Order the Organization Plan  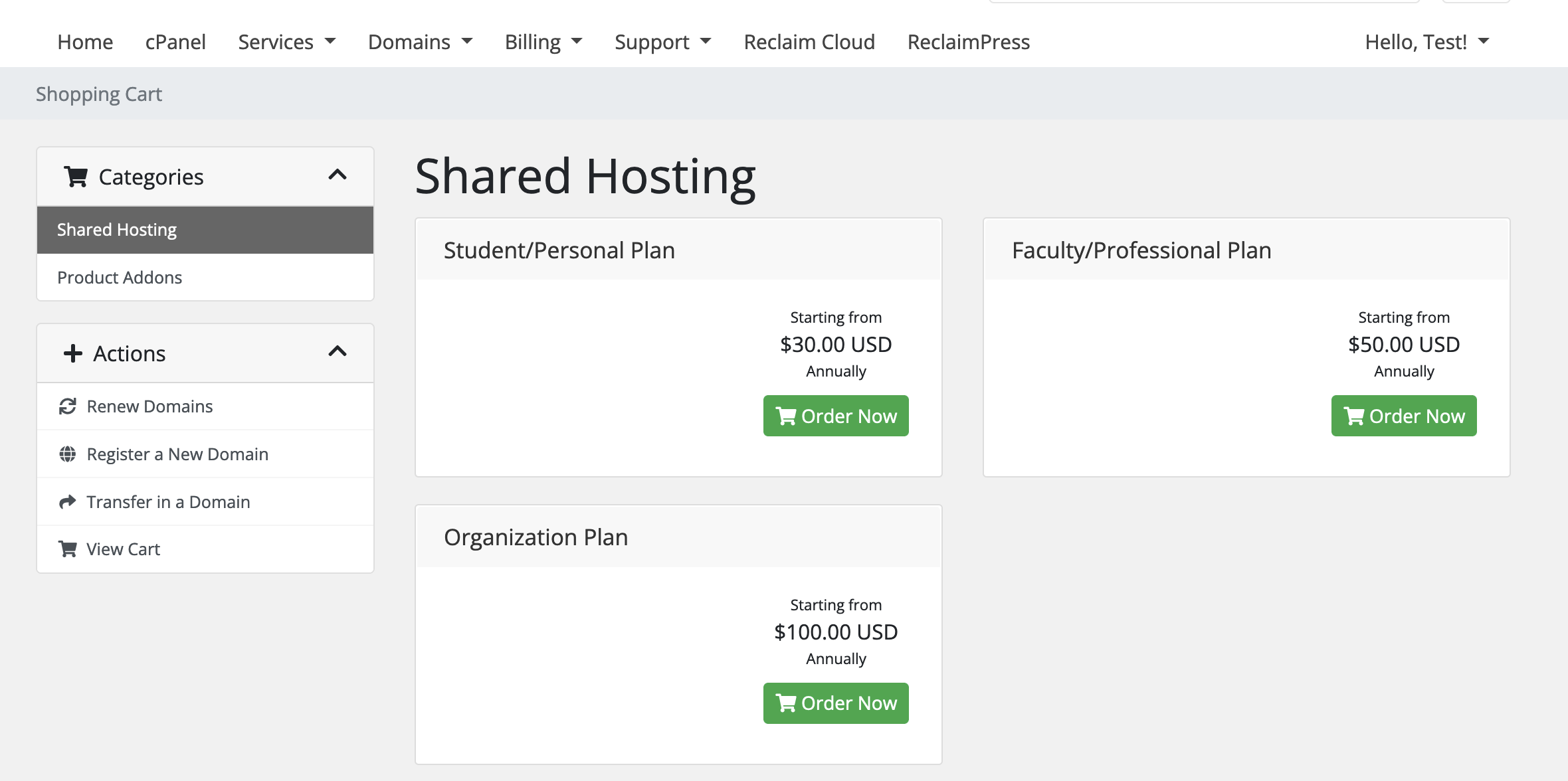(836, 703)
